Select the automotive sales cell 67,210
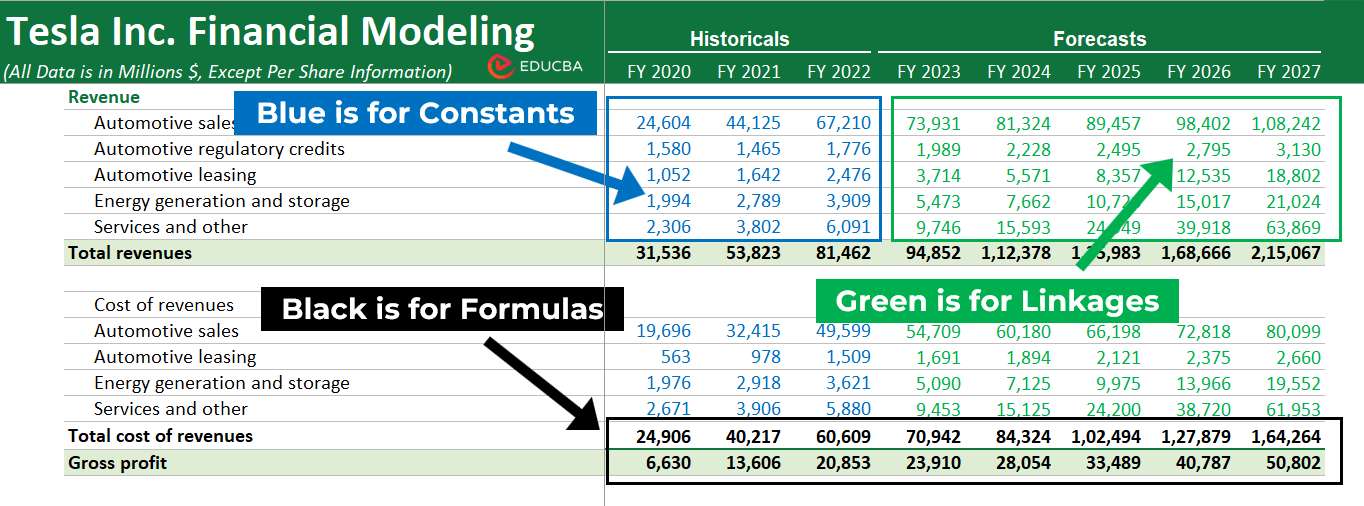The height and width of the screenshot is (506, 1364). point(843,124)
